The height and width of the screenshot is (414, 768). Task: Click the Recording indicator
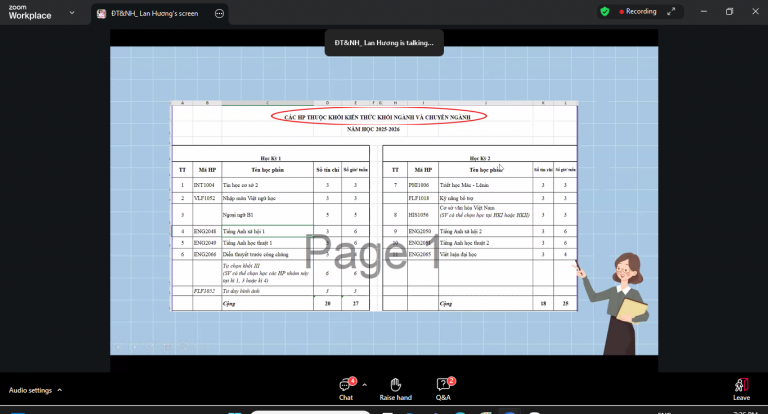(x=638, y=11)
